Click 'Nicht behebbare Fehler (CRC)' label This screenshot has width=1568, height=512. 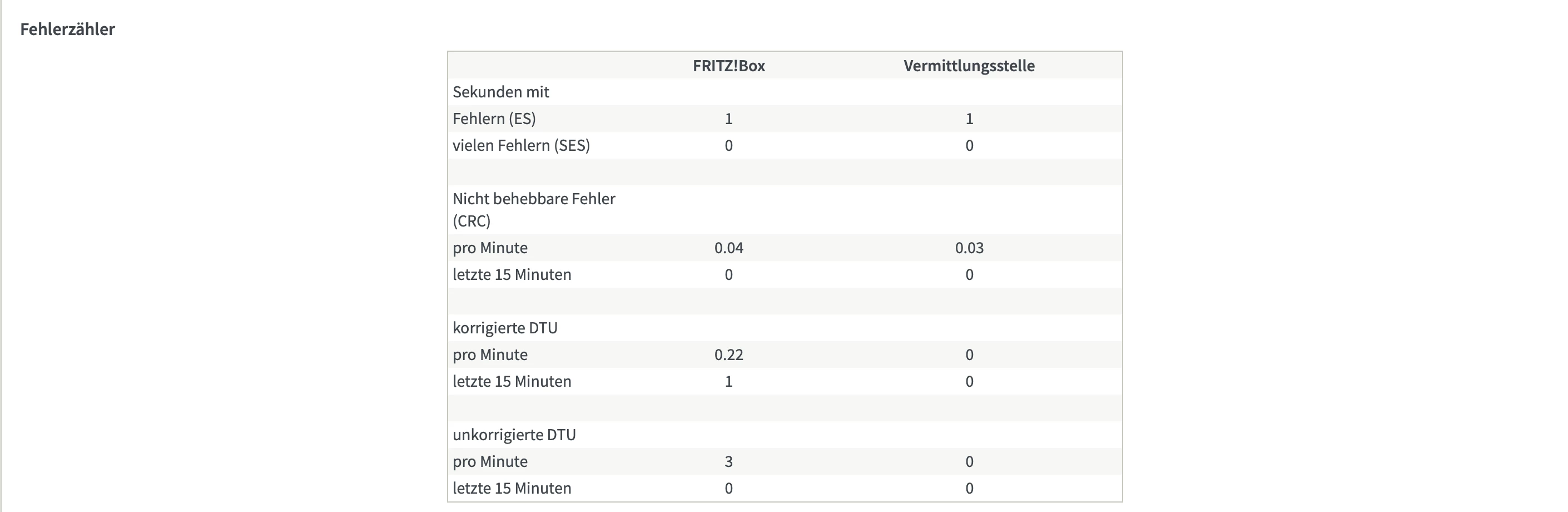tap(533, 210)
